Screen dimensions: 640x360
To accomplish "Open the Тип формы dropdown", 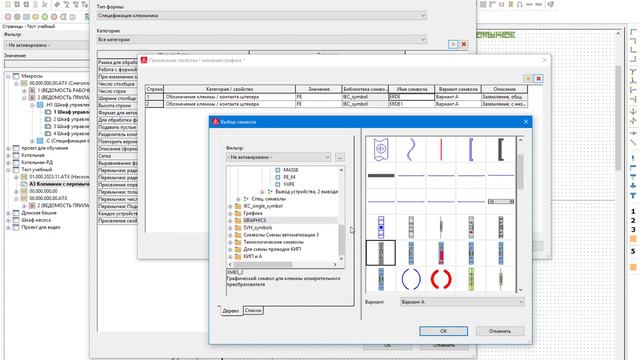I will point(262,16).
